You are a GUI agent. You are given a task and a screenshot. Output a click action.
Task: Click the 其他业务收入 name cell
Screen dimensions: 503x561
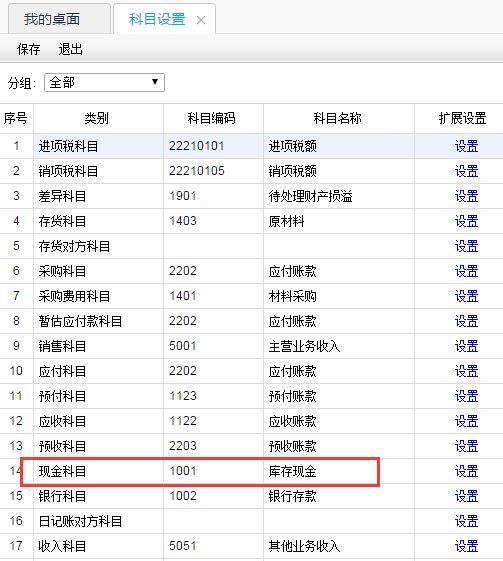[x=339, y=546]
